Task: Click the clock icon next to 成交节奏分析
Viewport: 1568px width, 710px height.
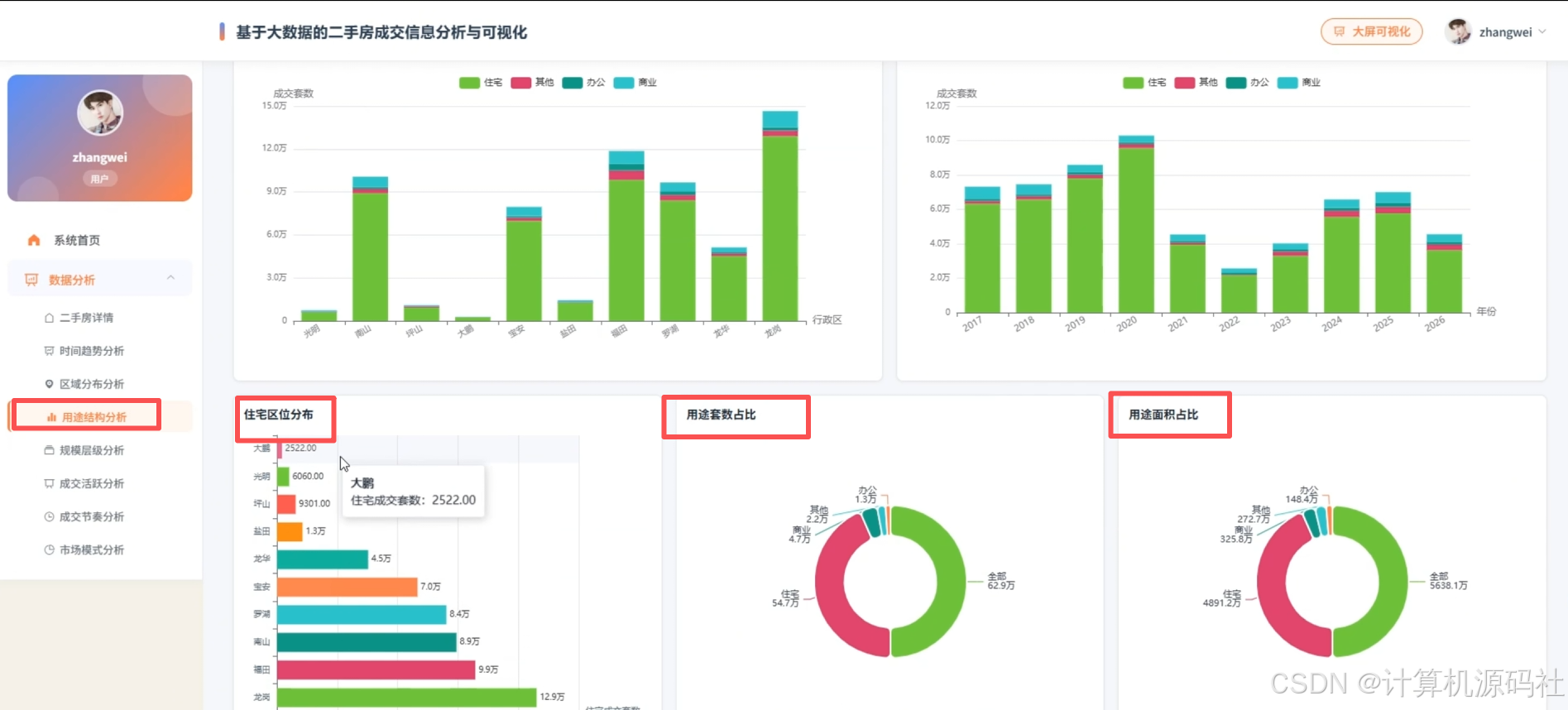Action: click(49, 516)
